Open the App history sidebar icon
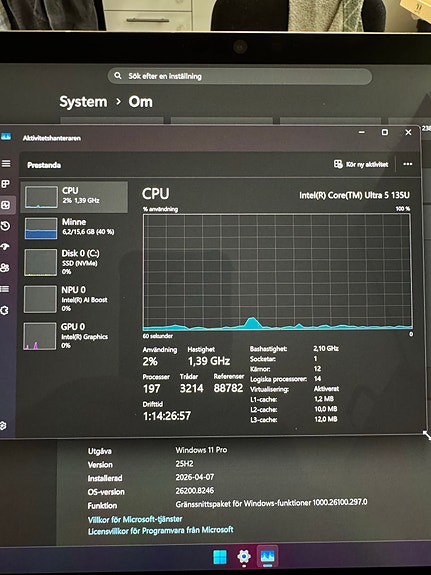This screenshot has height=575, width=431. (6, 226)
